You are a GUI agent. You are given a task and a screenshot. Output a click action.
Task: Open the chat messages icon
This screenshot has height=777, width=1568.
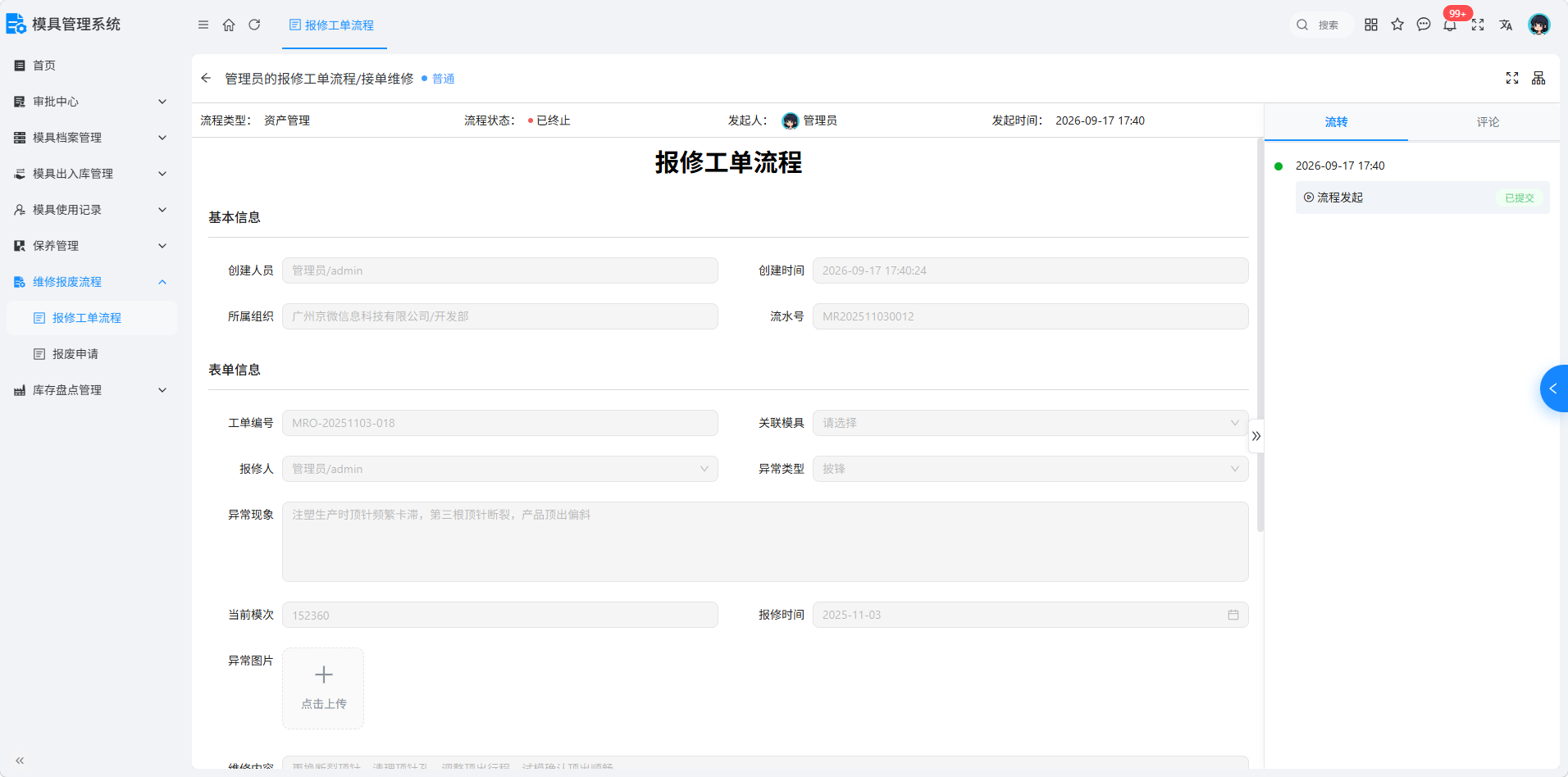(1424, 25)
